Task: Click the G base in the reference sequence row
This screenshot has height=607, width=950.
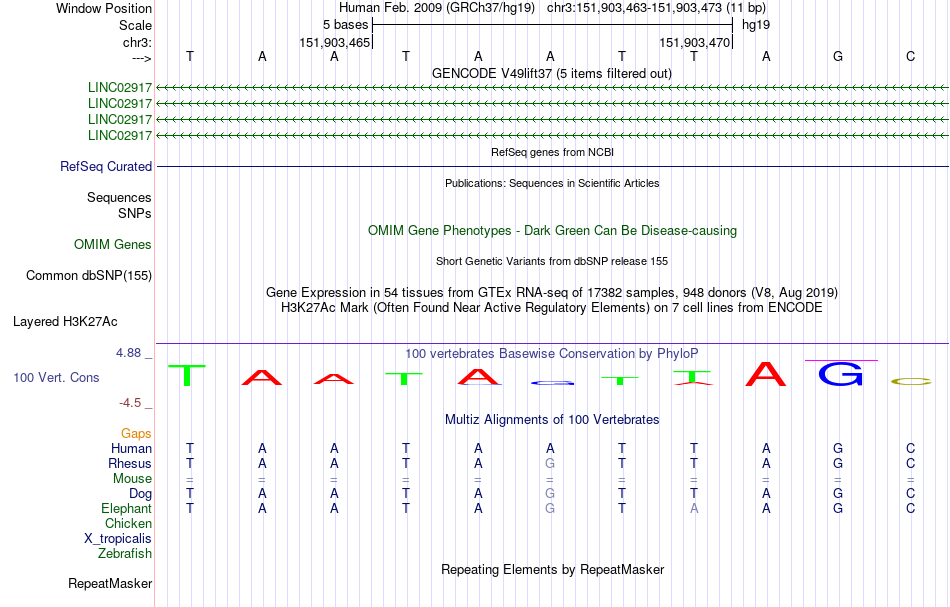Action: pyautogui.click(x=838, y=56)
